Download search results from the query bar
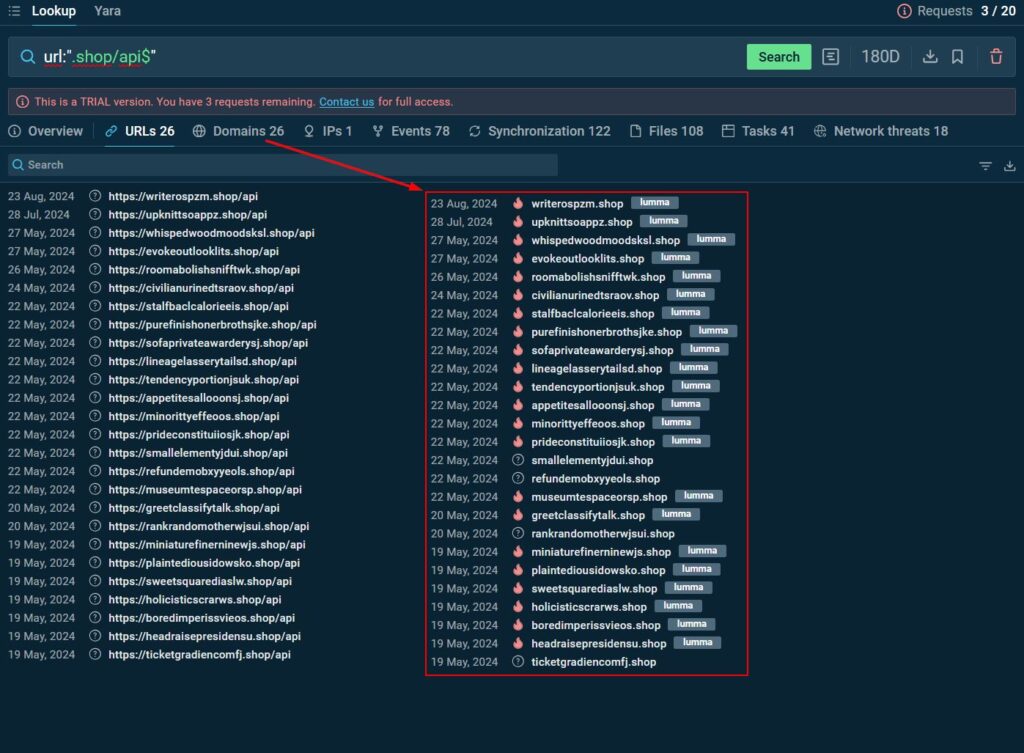Image resolution: width=1024 pixels, height=753 pixels. [x=930, y=57]
